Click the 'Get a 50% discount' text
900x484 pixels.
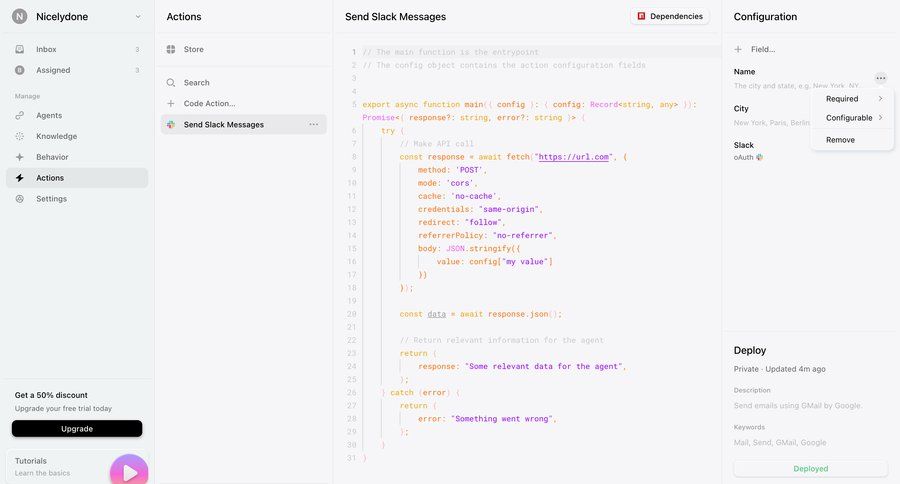click(51, 395)
